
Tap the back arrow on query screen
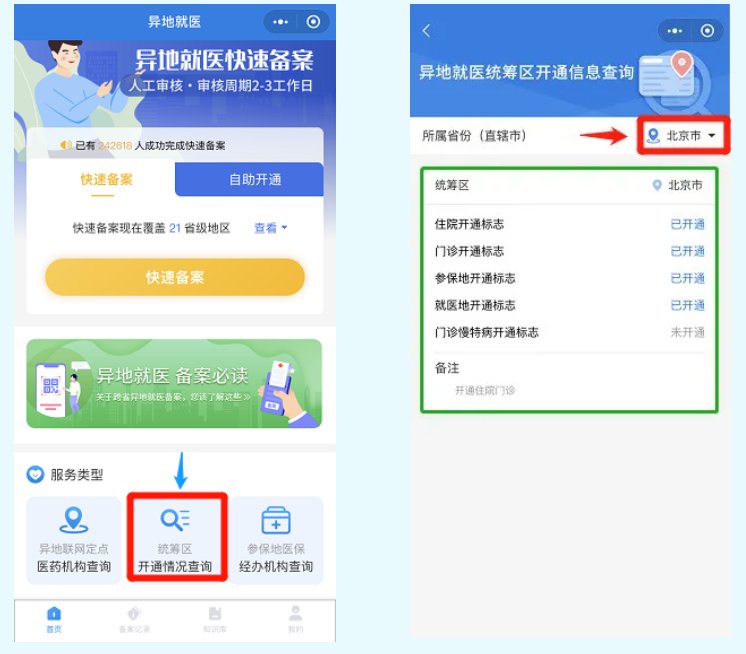click(x=426, y=31)
